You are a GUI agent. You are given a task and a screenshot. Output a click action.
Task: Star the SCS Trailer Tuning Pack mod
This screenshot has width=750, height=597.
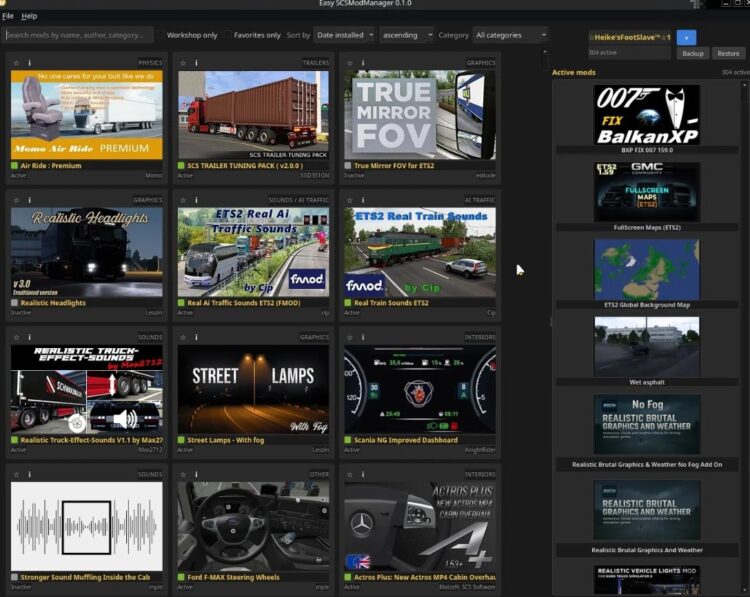183,63
